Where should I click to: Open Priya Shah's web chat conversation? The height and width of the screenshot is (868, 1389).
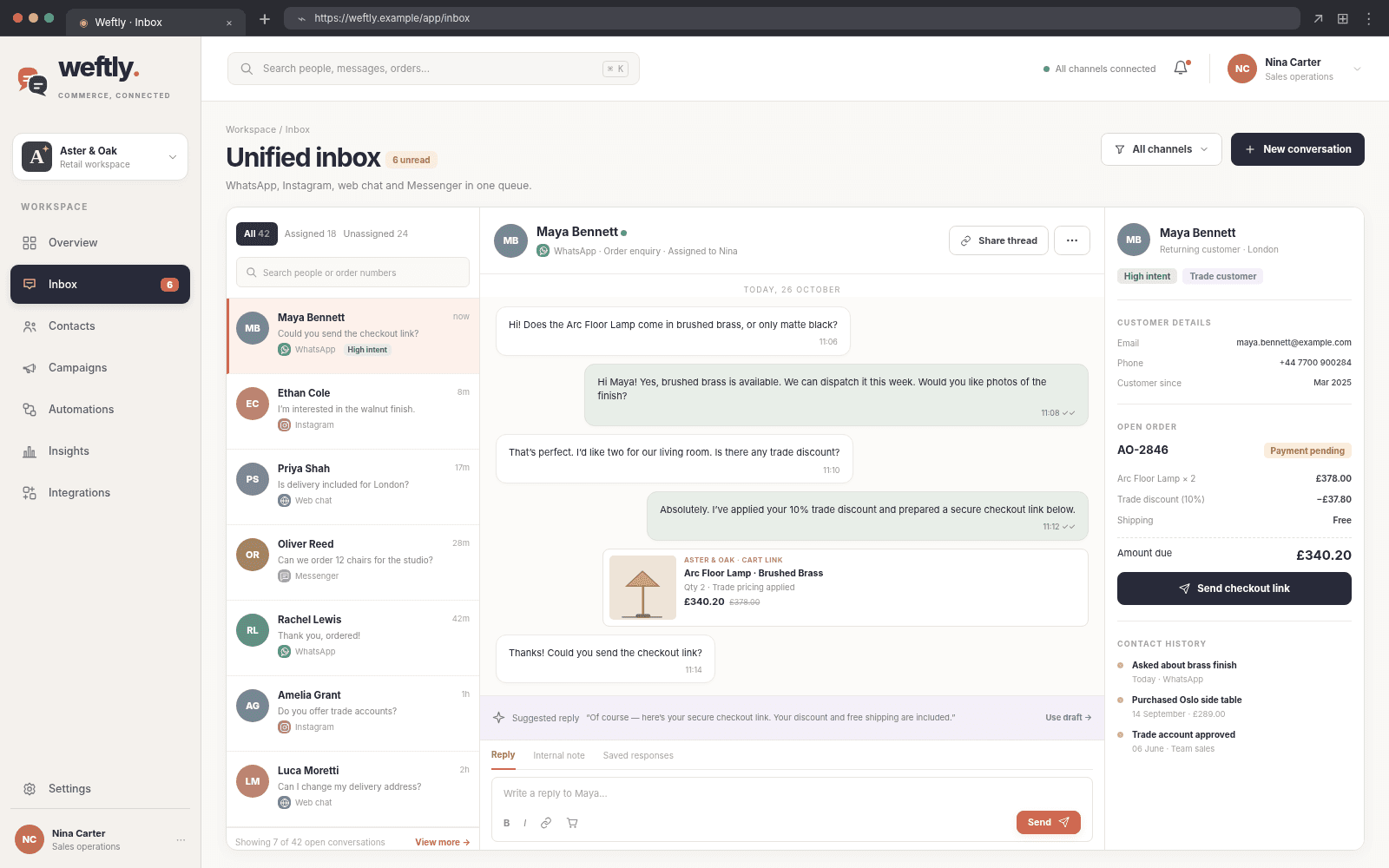point(352,487)
